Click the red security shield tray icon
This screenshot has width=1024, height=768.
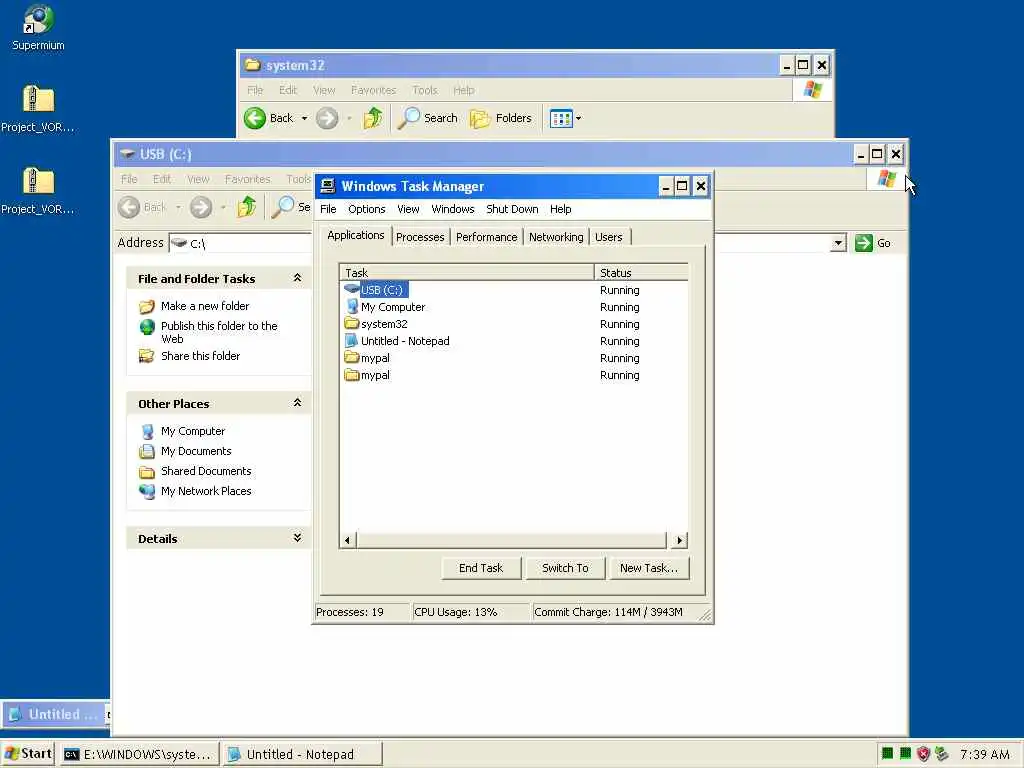click(x=923, y=754)
